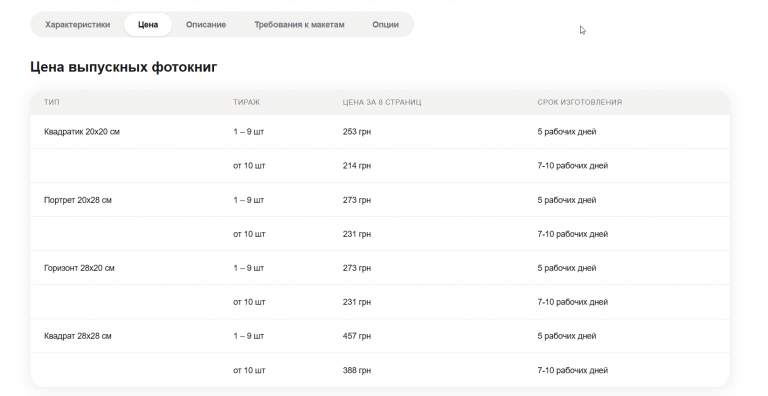The height and width of the screenshot is (396, 768).
Task: Click 273 грн in the Горизонт row
Action: pos(357,268)
